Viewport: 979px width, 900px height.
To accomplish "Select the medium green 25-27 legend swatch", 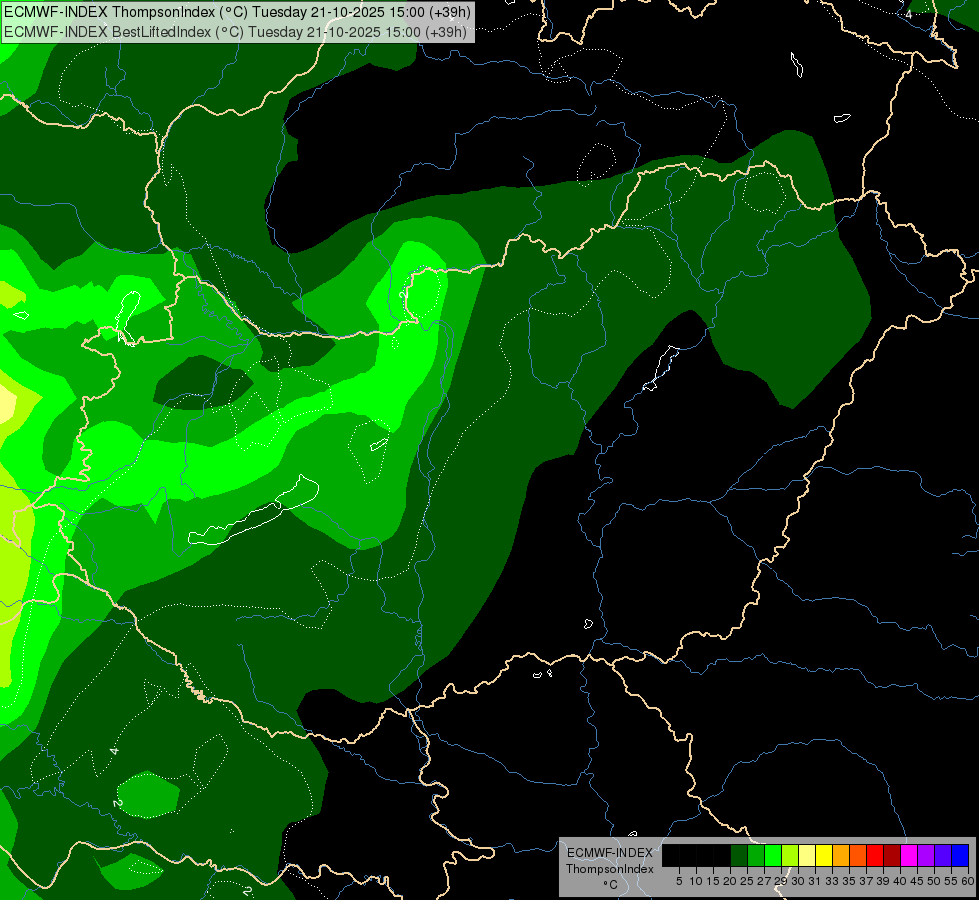I will pyautogui.click(x=756, y=855).
